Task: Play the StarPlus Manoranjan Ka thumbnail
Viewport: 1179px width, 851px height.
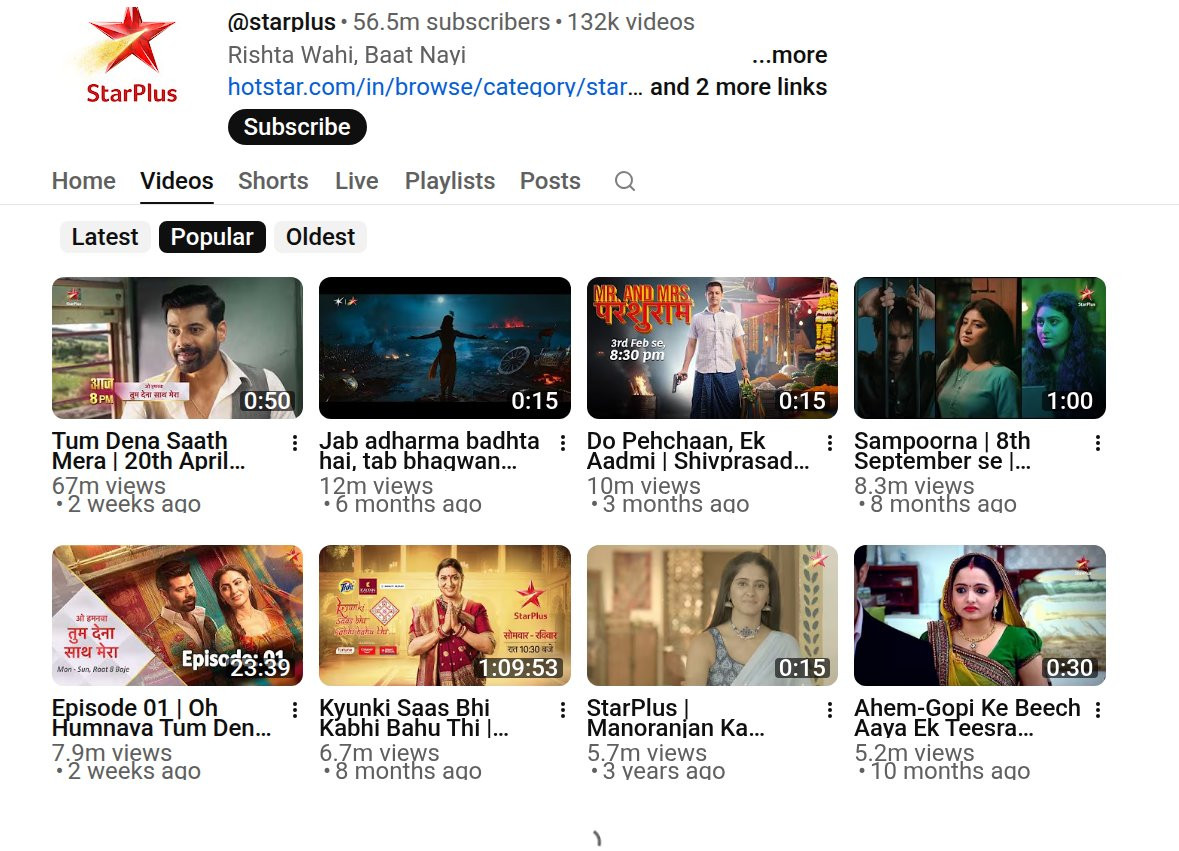Action: click(x=712, y=615)
